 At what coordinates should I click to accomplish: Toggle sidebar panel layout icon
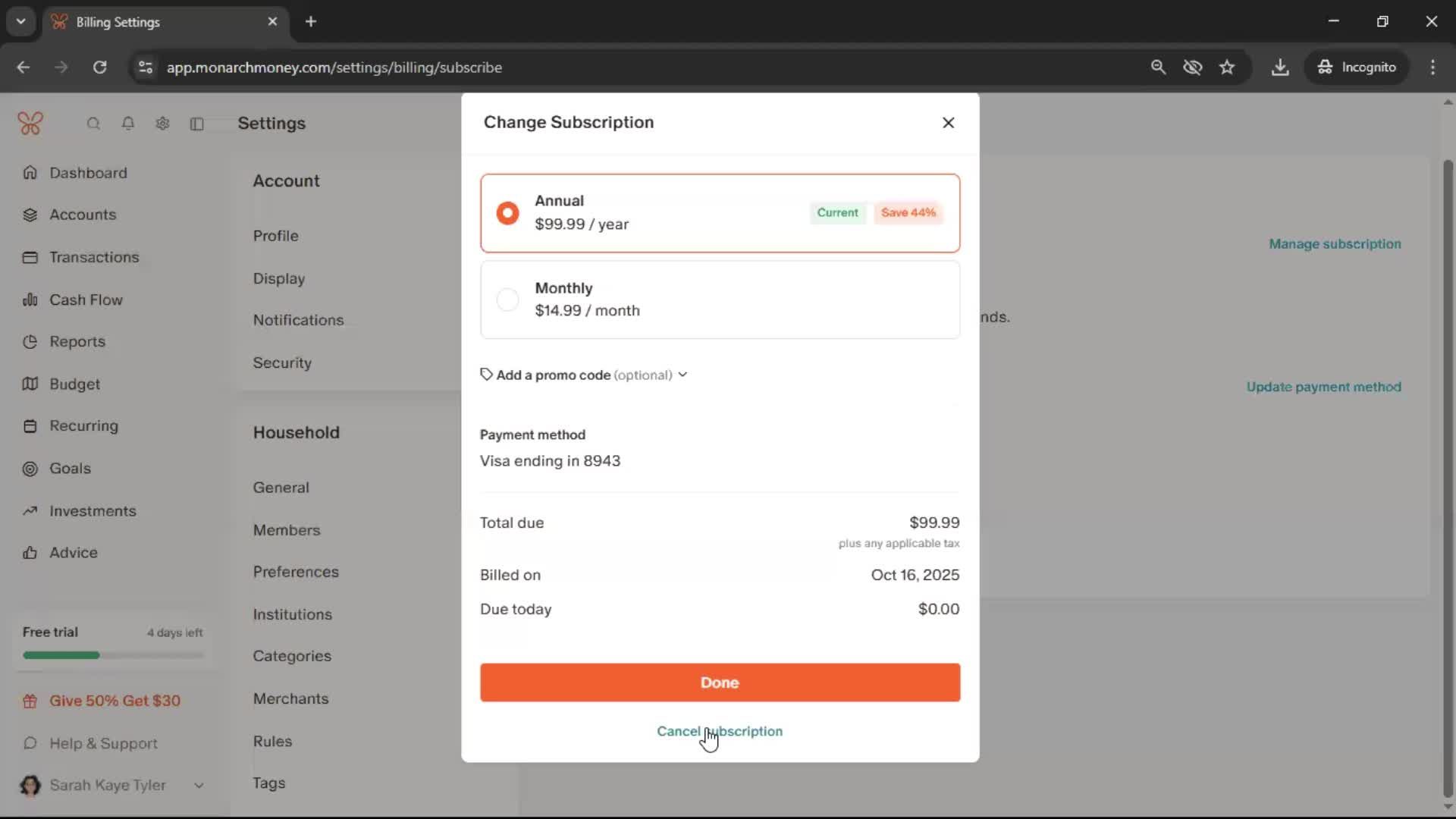(197, 124)
